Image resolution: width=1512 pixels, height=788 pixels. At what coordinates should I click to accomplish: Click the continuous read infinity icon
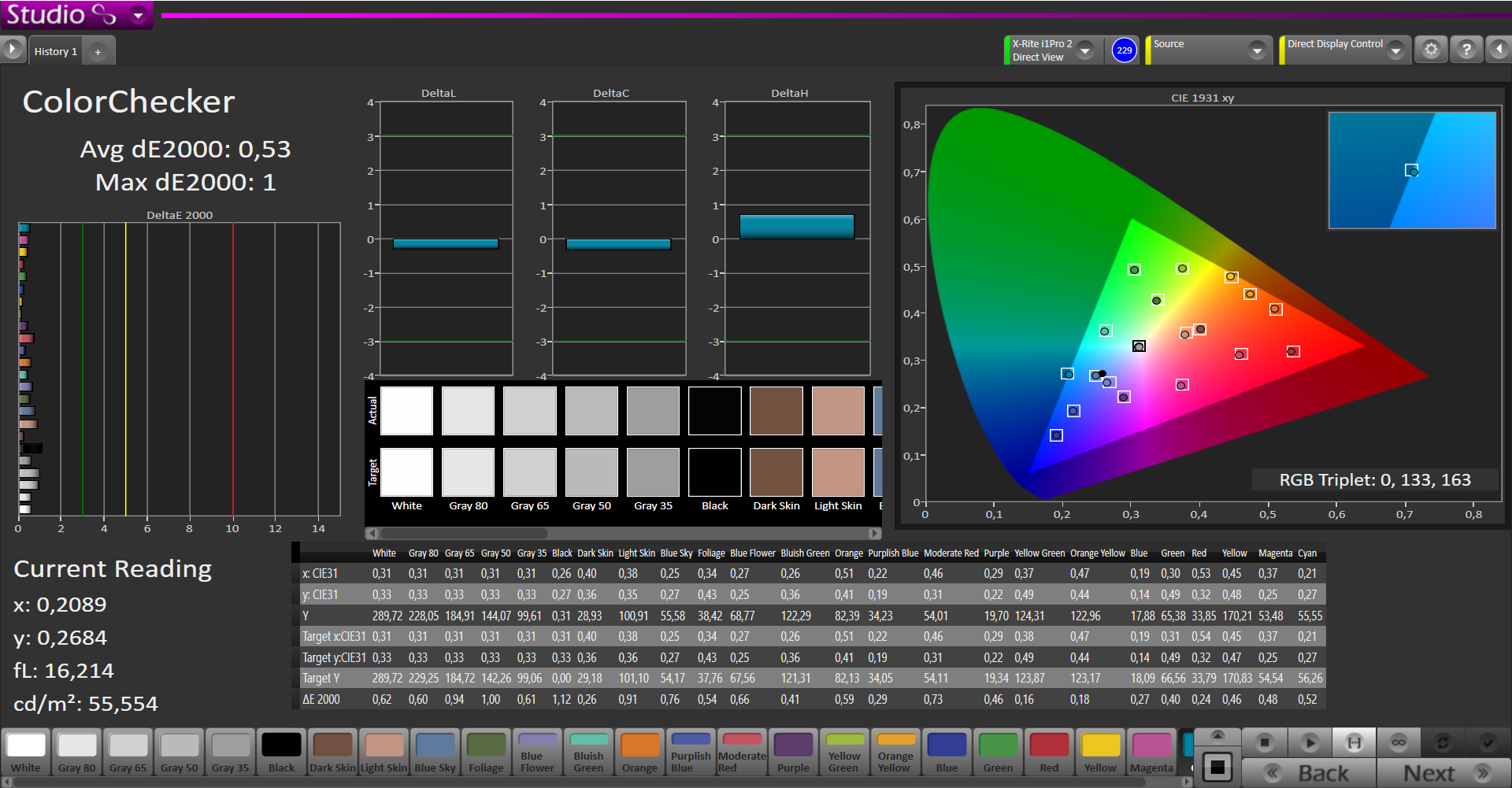1399,742
